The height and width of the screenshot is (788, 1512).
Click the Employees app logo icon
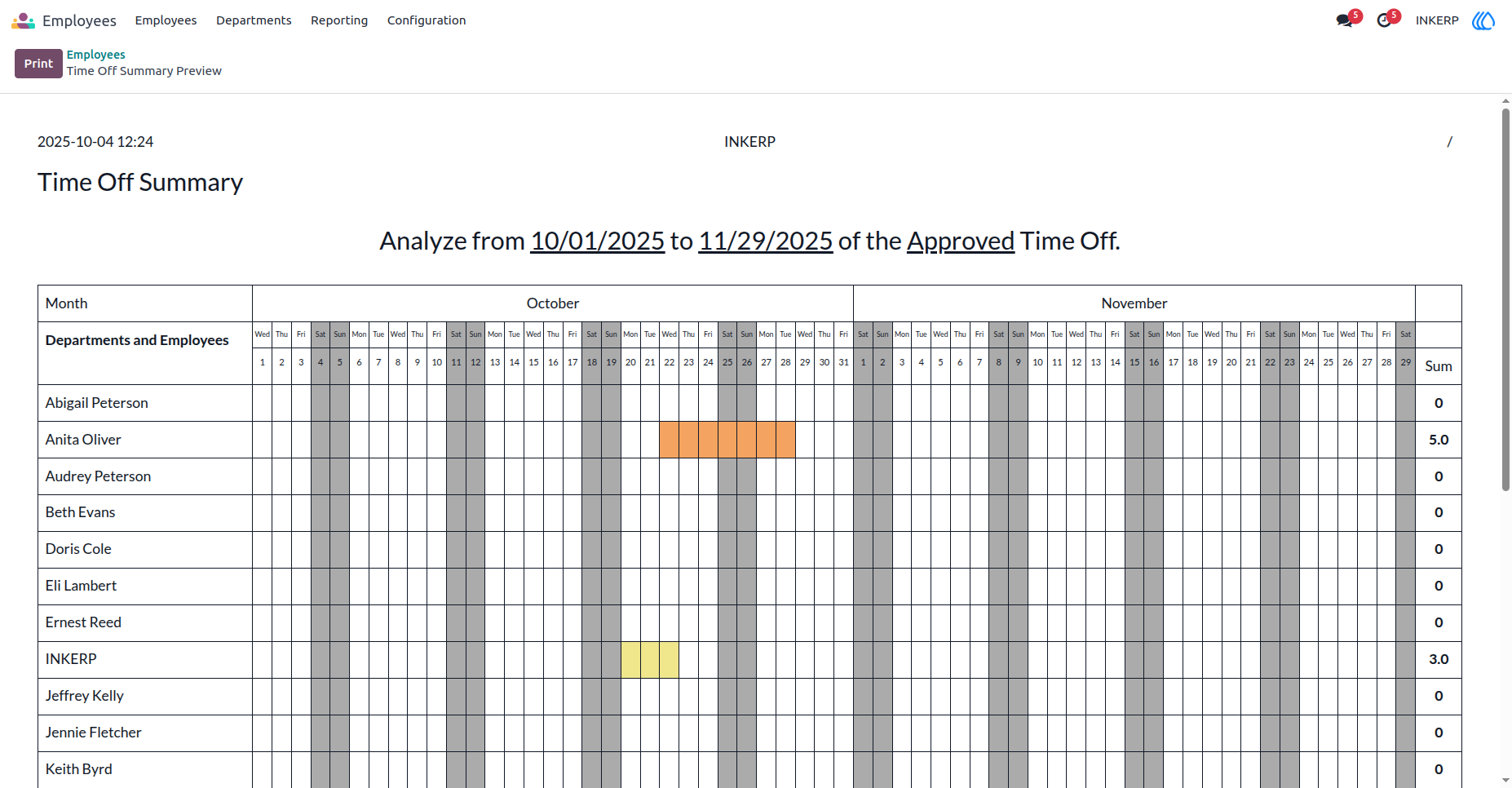point(23,20)
